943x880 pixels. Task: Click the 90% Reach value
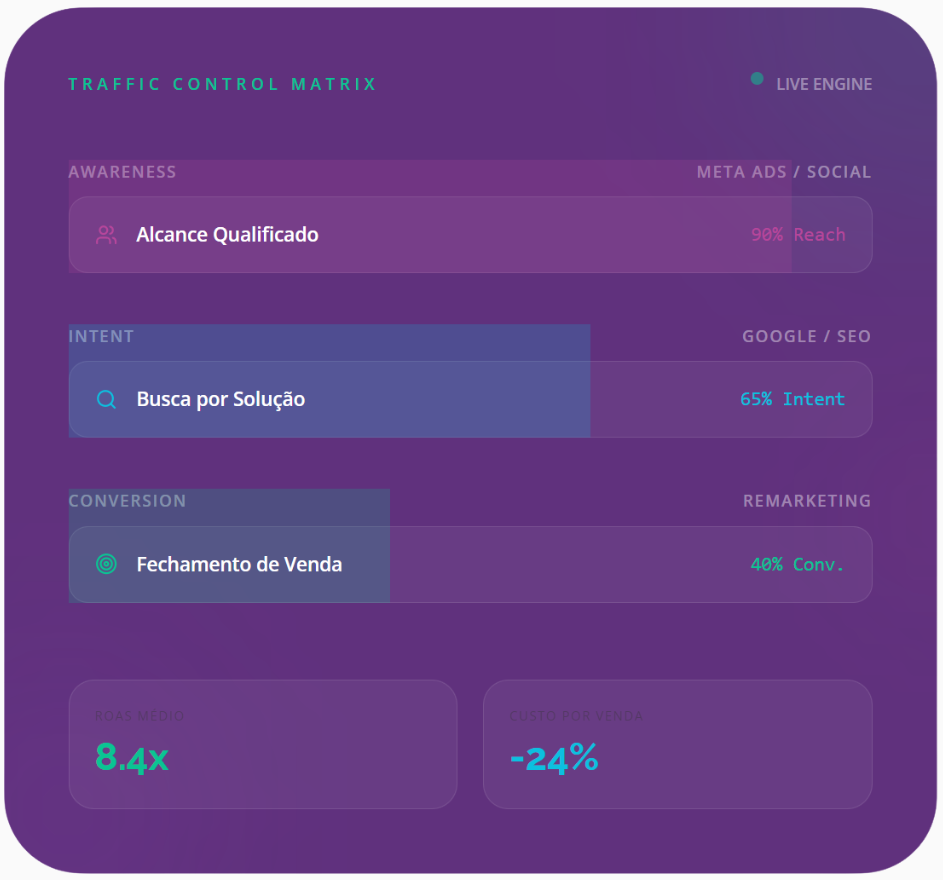coord(798,235)
